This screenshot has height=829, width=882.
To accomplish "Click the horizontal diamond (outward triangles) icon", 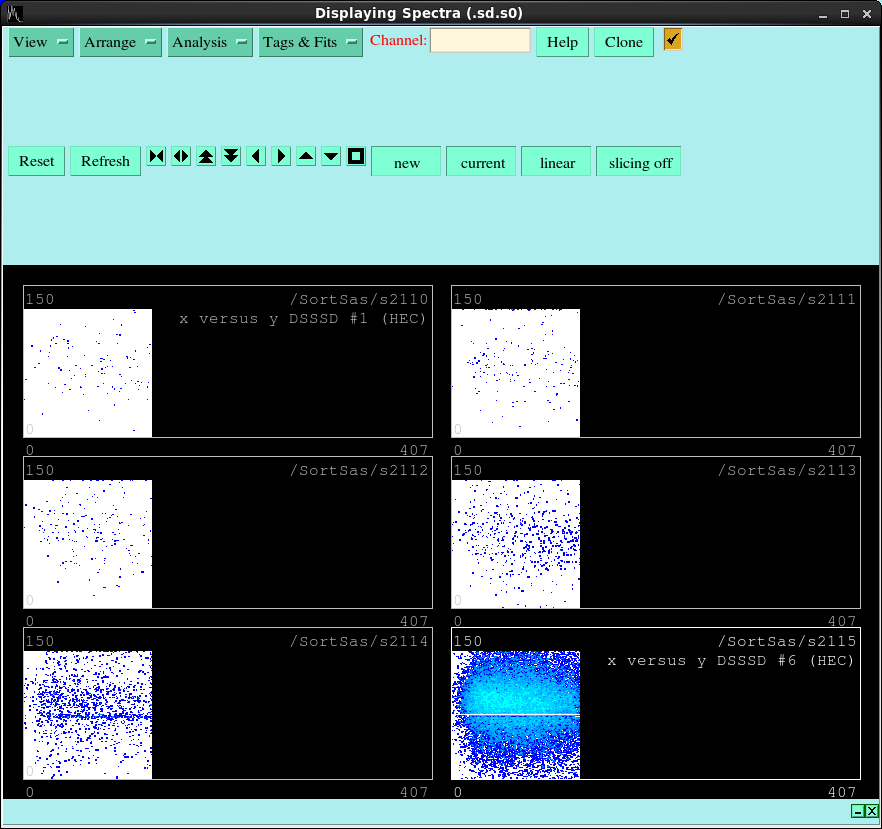I will pyautogui.click(x=181, y=157).
